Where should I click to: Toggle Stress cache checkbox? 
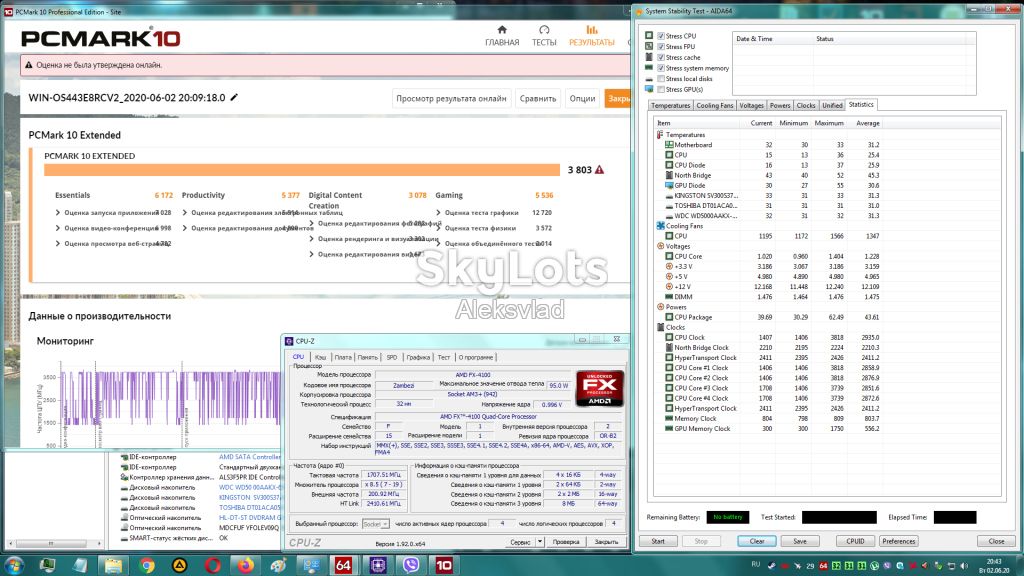tap(661, 57)
